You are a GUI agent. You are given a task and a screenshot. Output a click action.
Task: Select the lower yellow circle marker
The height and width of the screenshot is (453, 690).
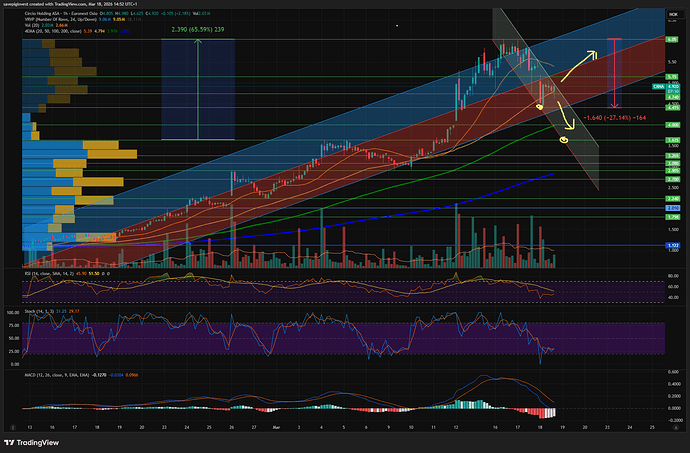pos(565,138)
